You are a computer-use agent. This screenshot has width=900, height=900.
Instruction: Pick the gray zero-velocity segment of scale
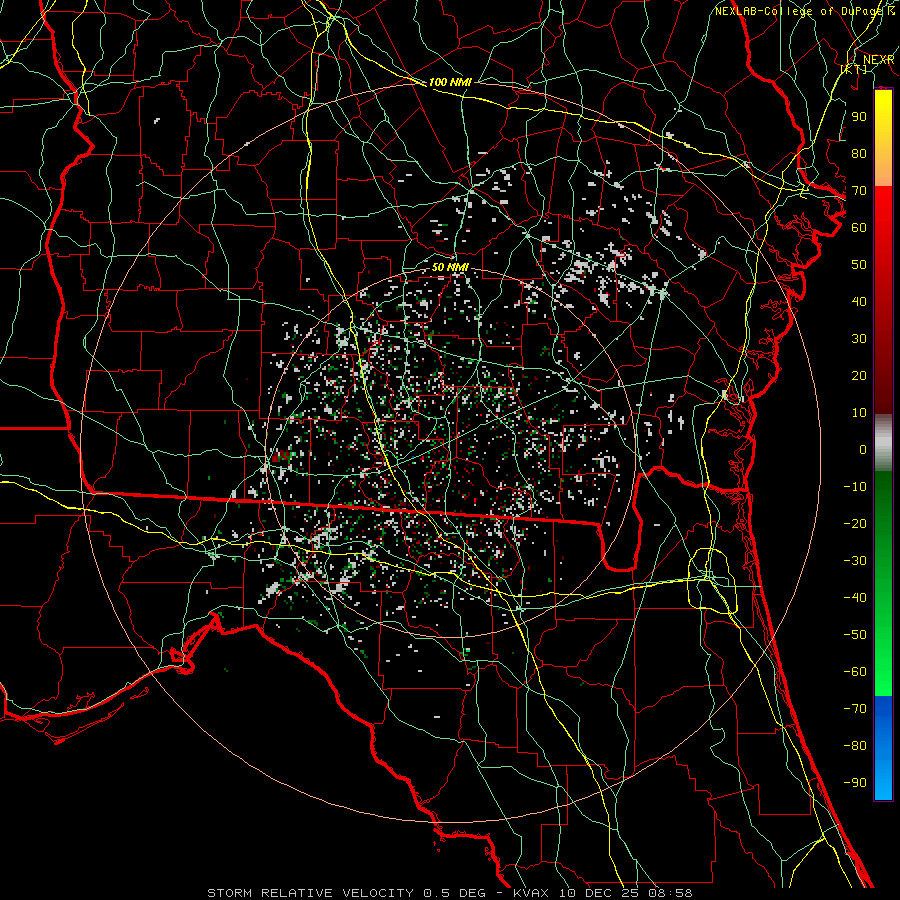tap(883, 443)
